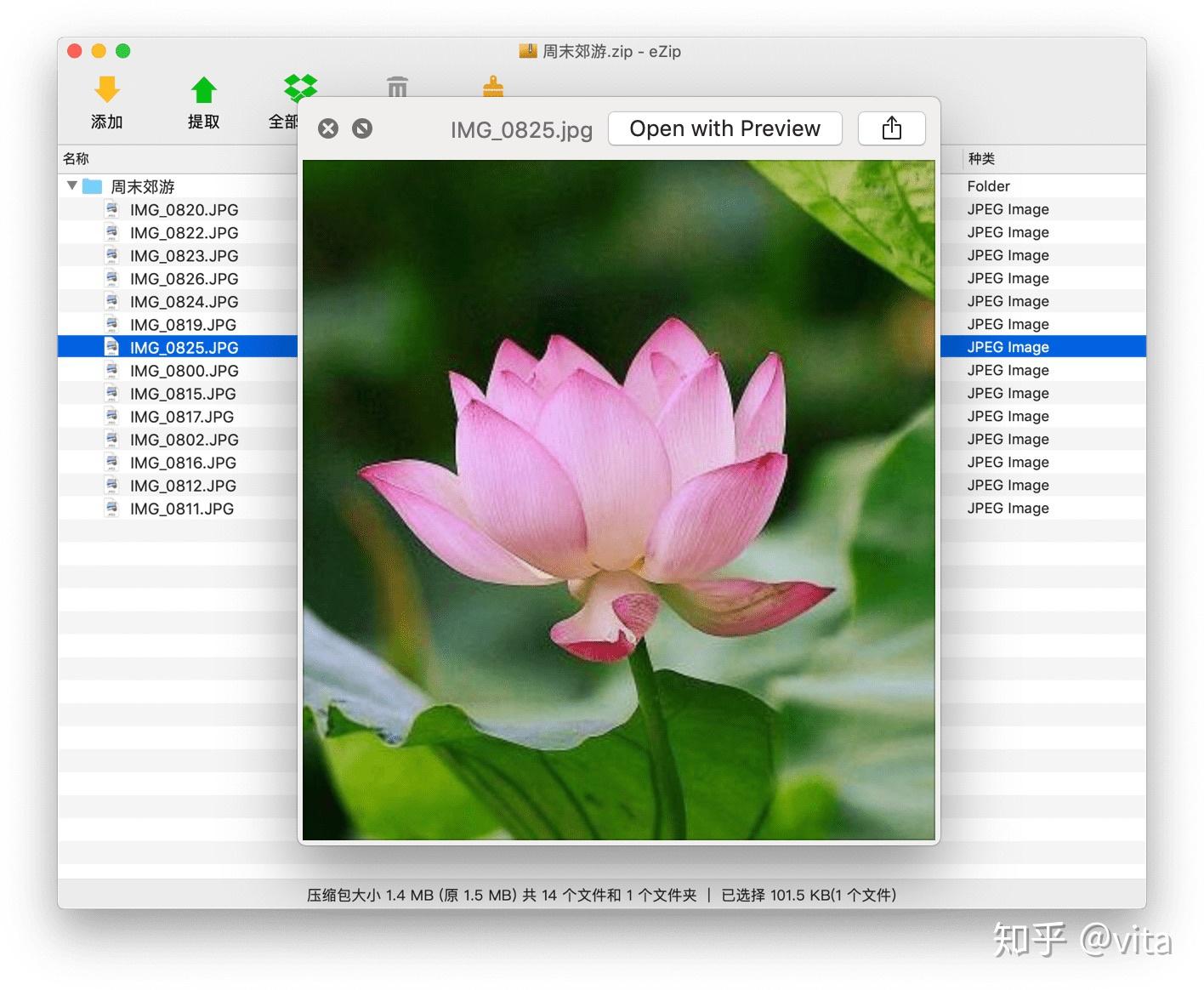The image size is (1204, 990).
Task: Click the green zoom window button
Action: pos(123,51)
